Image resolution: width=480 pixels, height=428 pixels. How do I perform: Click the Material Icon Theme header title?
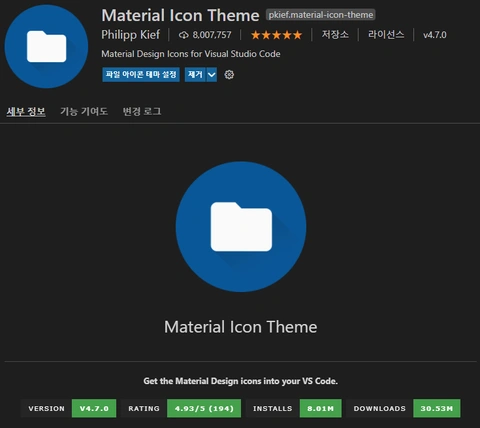point(180,15)
